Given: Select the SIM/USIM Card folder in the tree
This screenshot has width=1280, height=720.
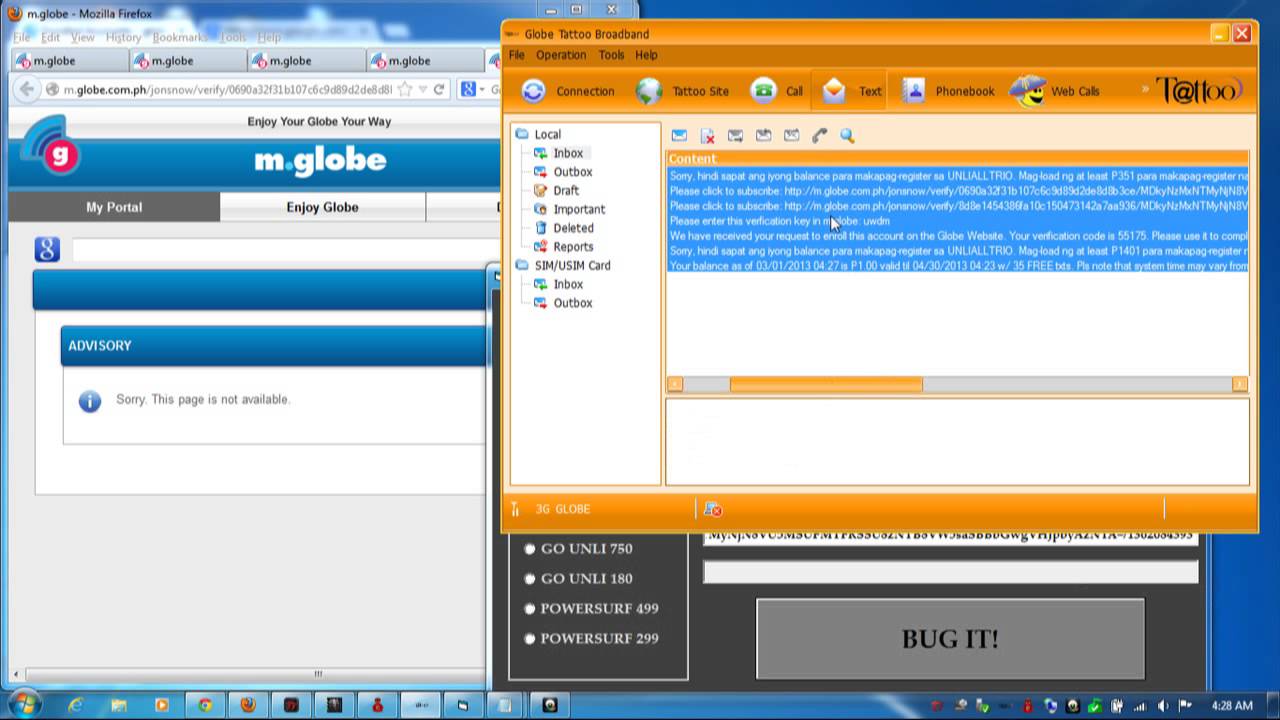Looking at the screenshot, I should (562, 265).
